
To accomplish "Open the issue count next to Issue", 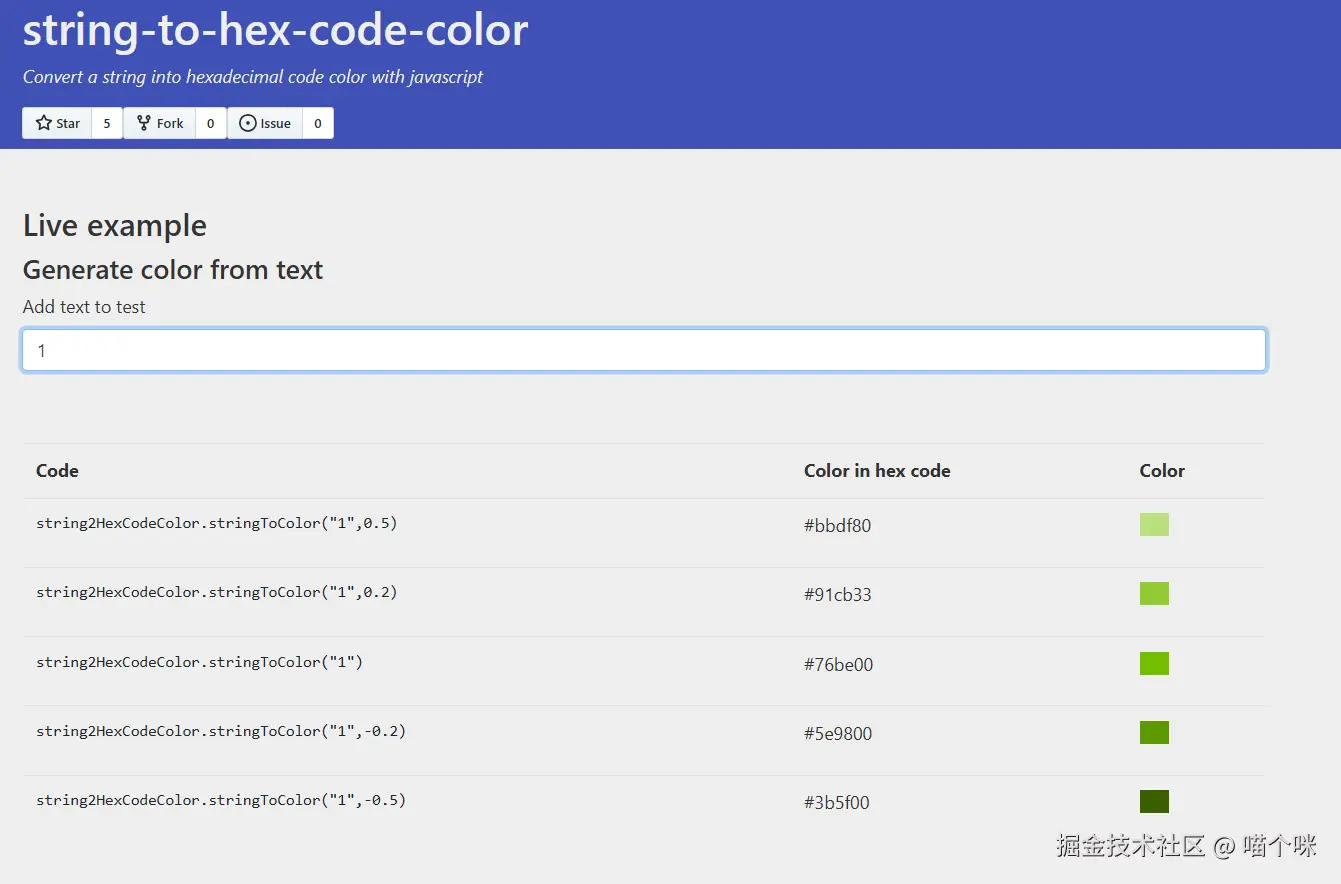I will [x=318, y=123].
